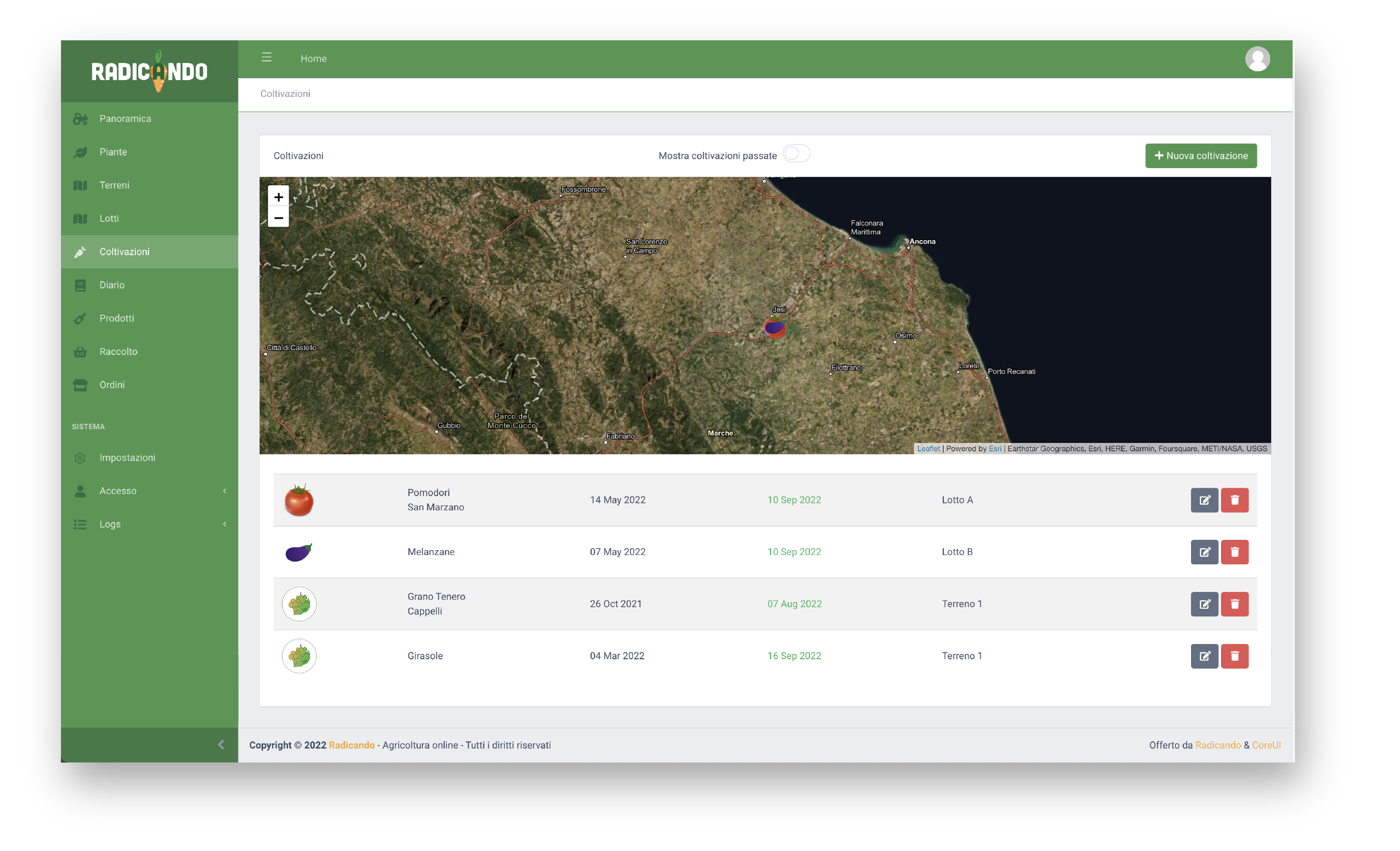Click the Nuova coltivazione button
The width and height of the screenshot is (1400, 851).
point(1200,156)
